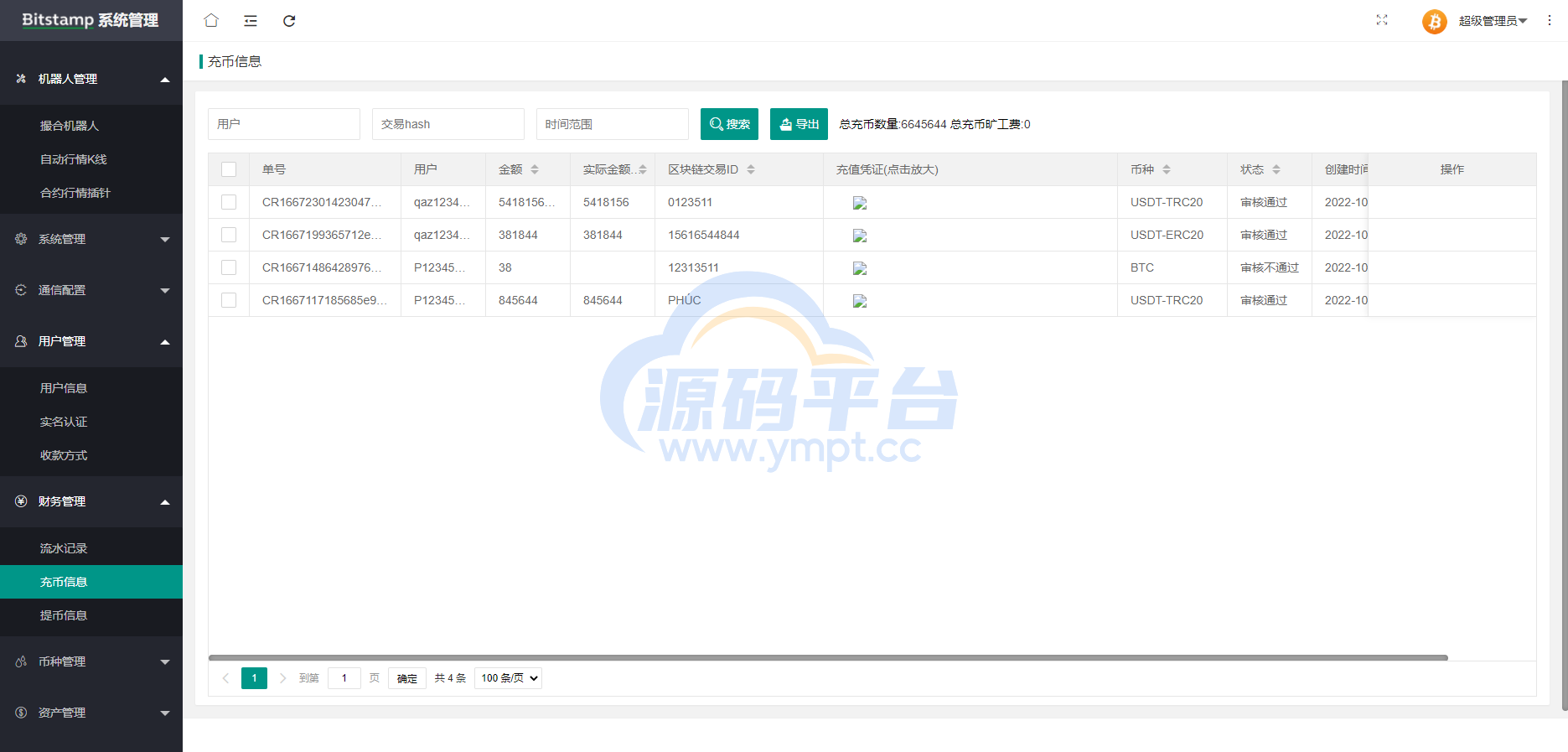This screenshot has height=752, width=1568.
Task: Sort by 币种 column arrows
Action: tap(1167, 169)
